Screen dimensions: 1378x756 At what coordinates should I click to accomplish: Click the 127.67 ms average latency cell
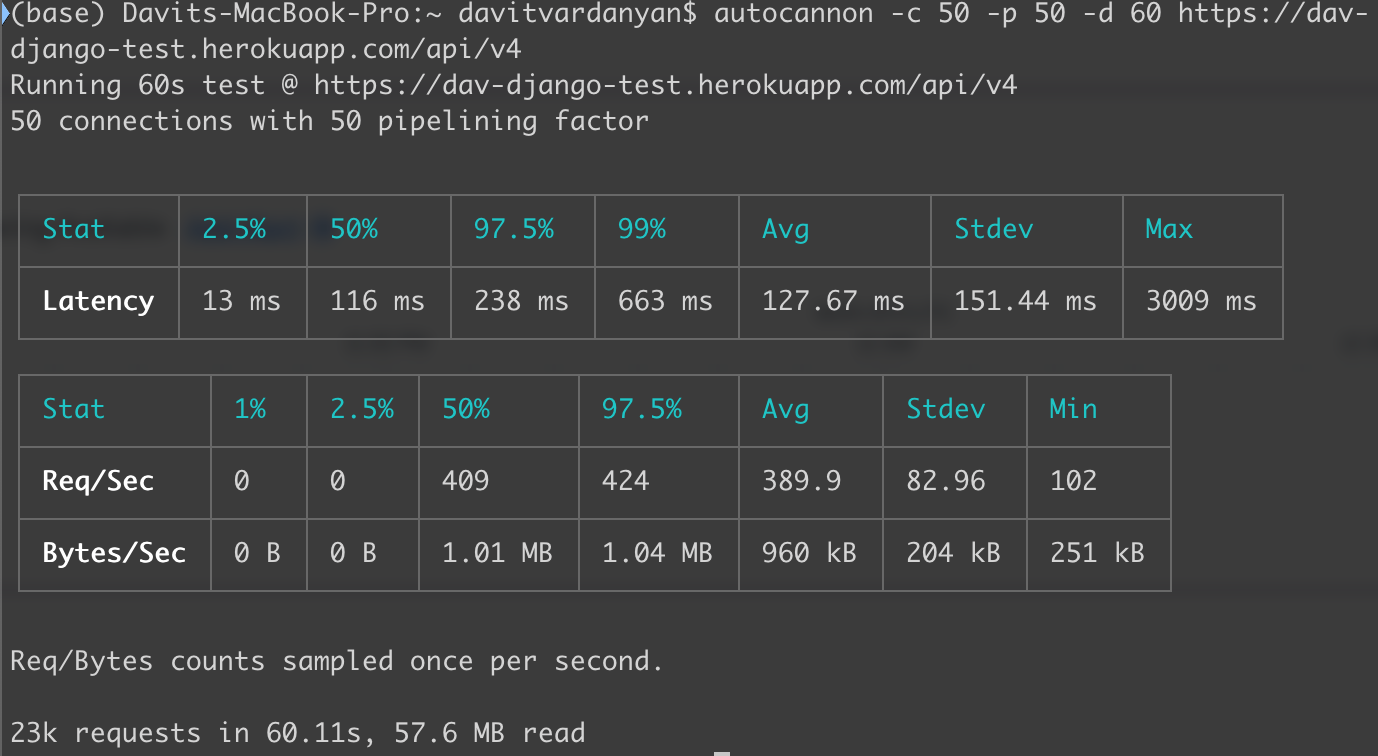(x=832, y=301)
